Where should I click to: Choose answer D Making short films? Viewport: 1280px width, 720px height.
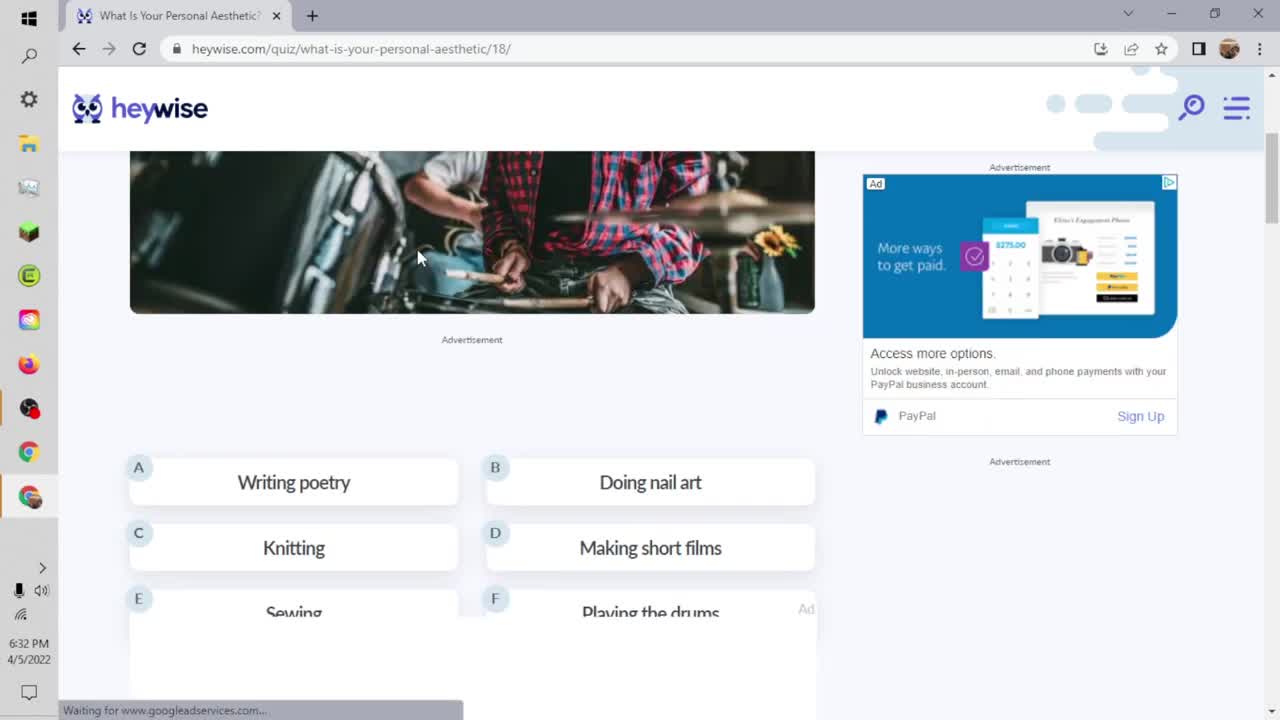(x=650, y=548)
